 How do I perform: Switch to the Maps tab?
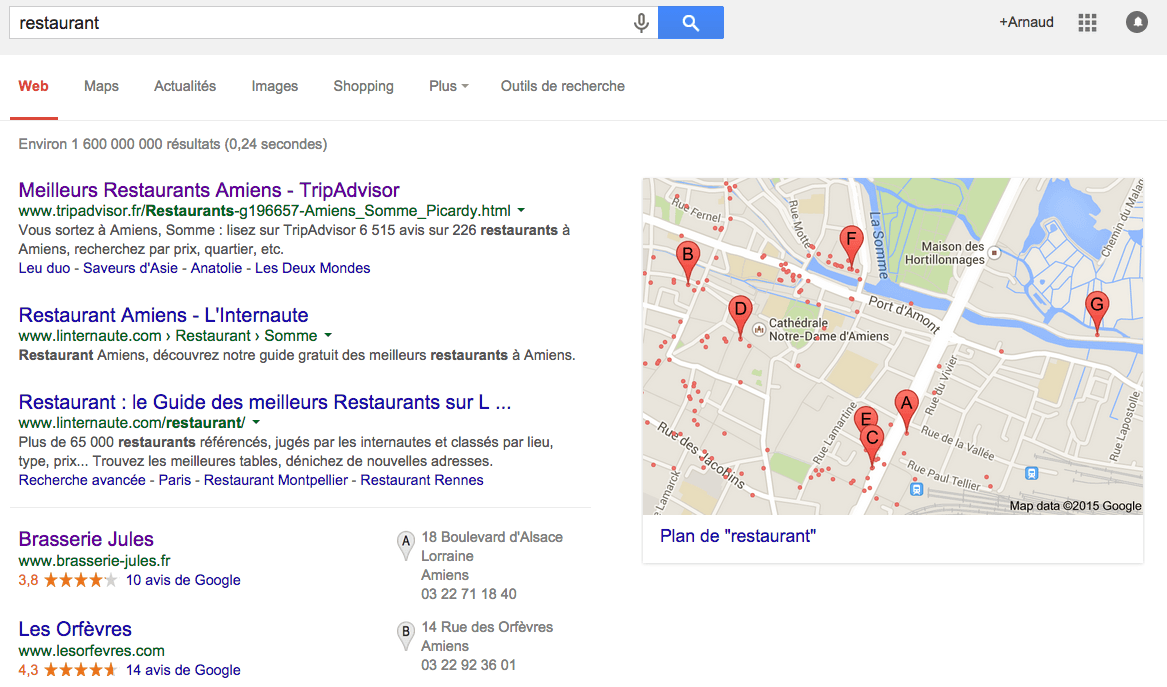click(101, 86)
